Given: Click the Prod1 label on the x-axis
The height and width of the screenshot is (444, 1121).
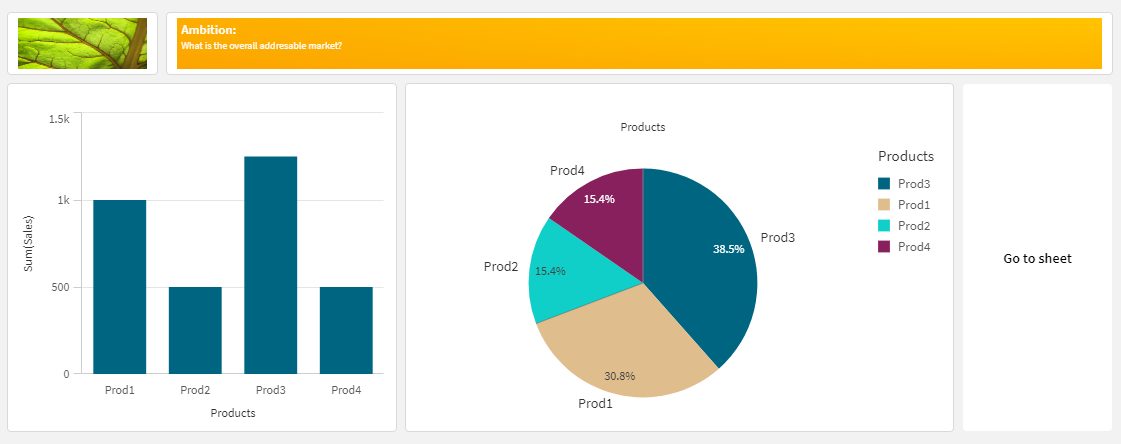Looking at the screenshot, I should [120, 390].
